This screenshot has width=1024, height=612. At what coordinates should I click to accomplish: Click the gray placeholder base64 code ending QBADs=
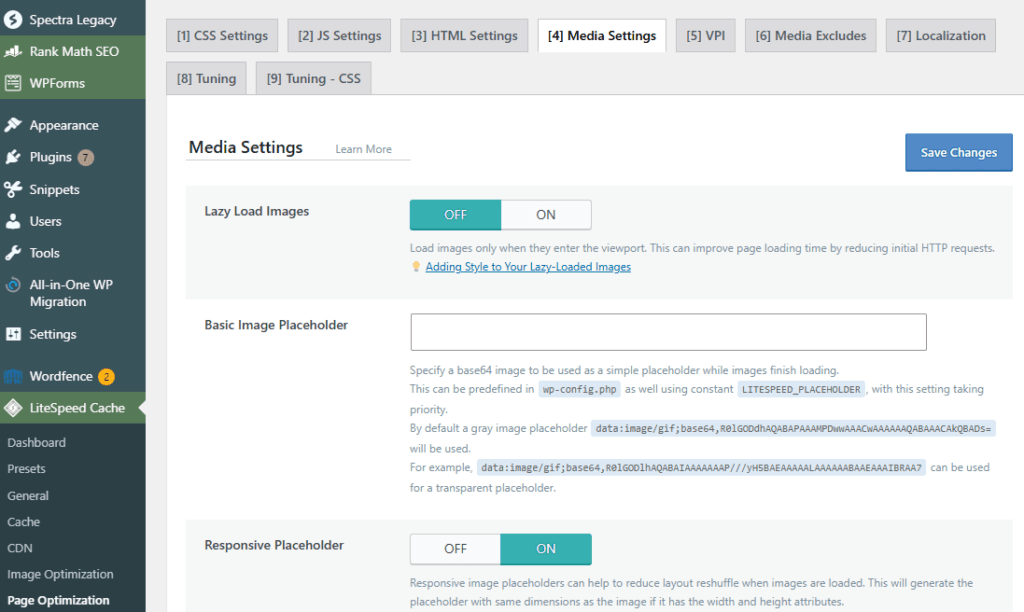(793, 428)
